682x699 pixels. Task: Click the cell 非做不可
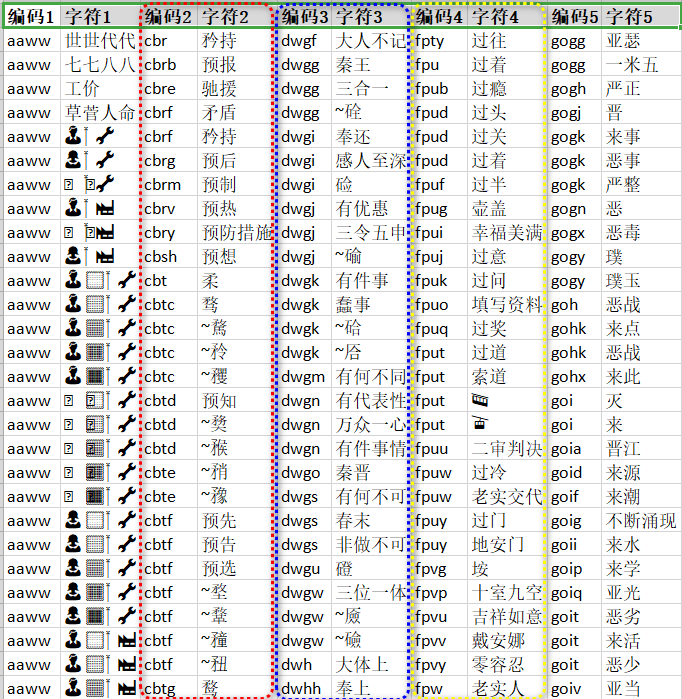[x=371, y=545]
